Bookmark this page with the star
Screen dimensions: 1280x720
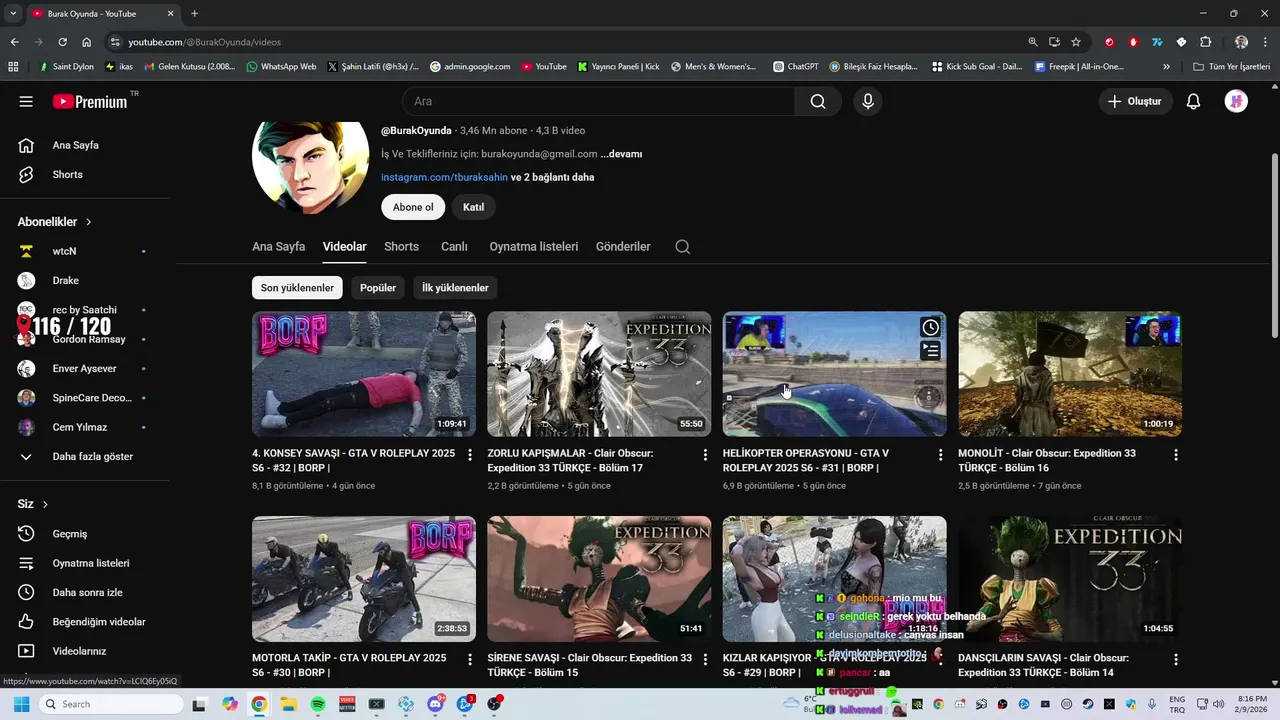[x=1076, y=42]
